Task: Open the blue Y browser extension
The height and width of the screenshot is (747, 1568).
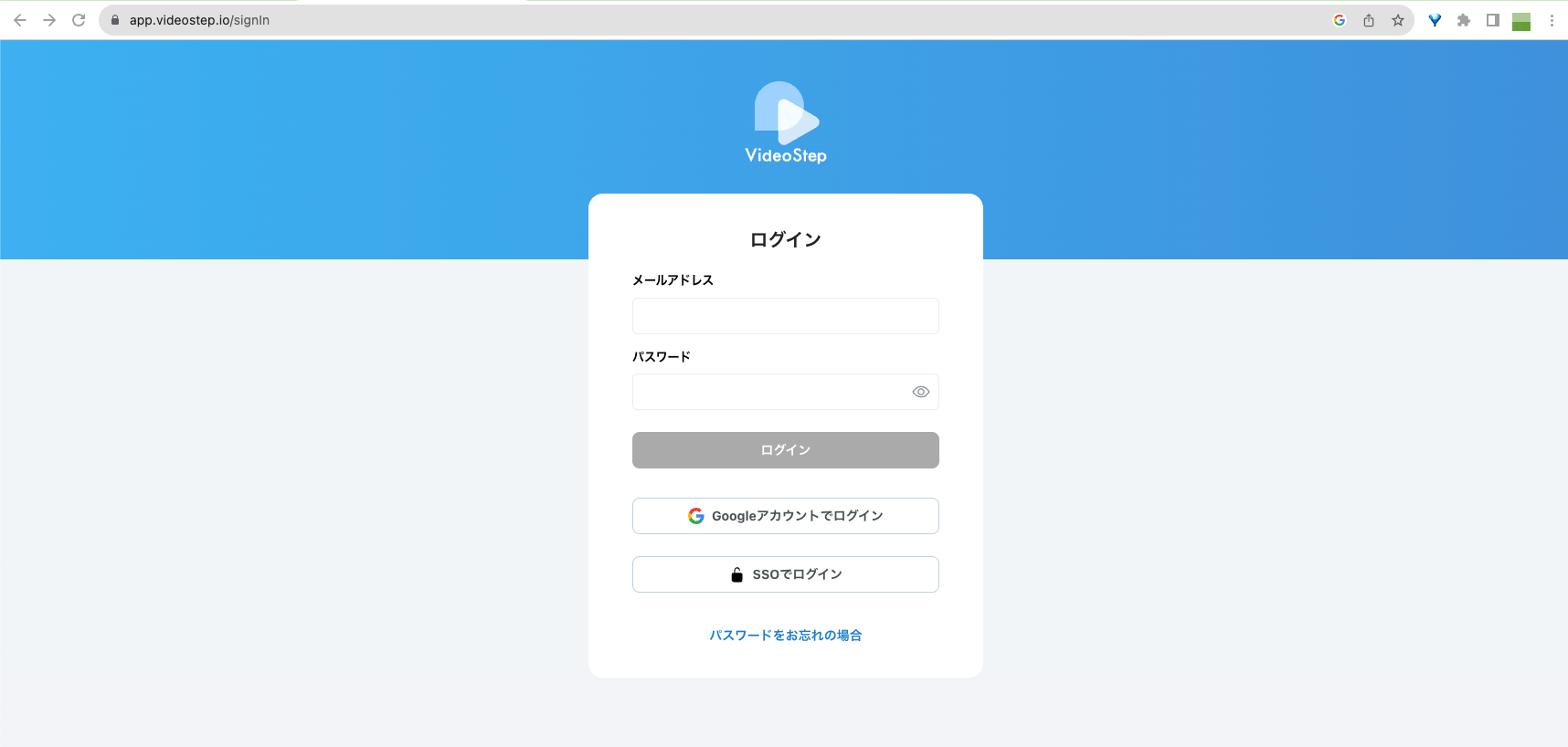Action: click(1435, 20)
